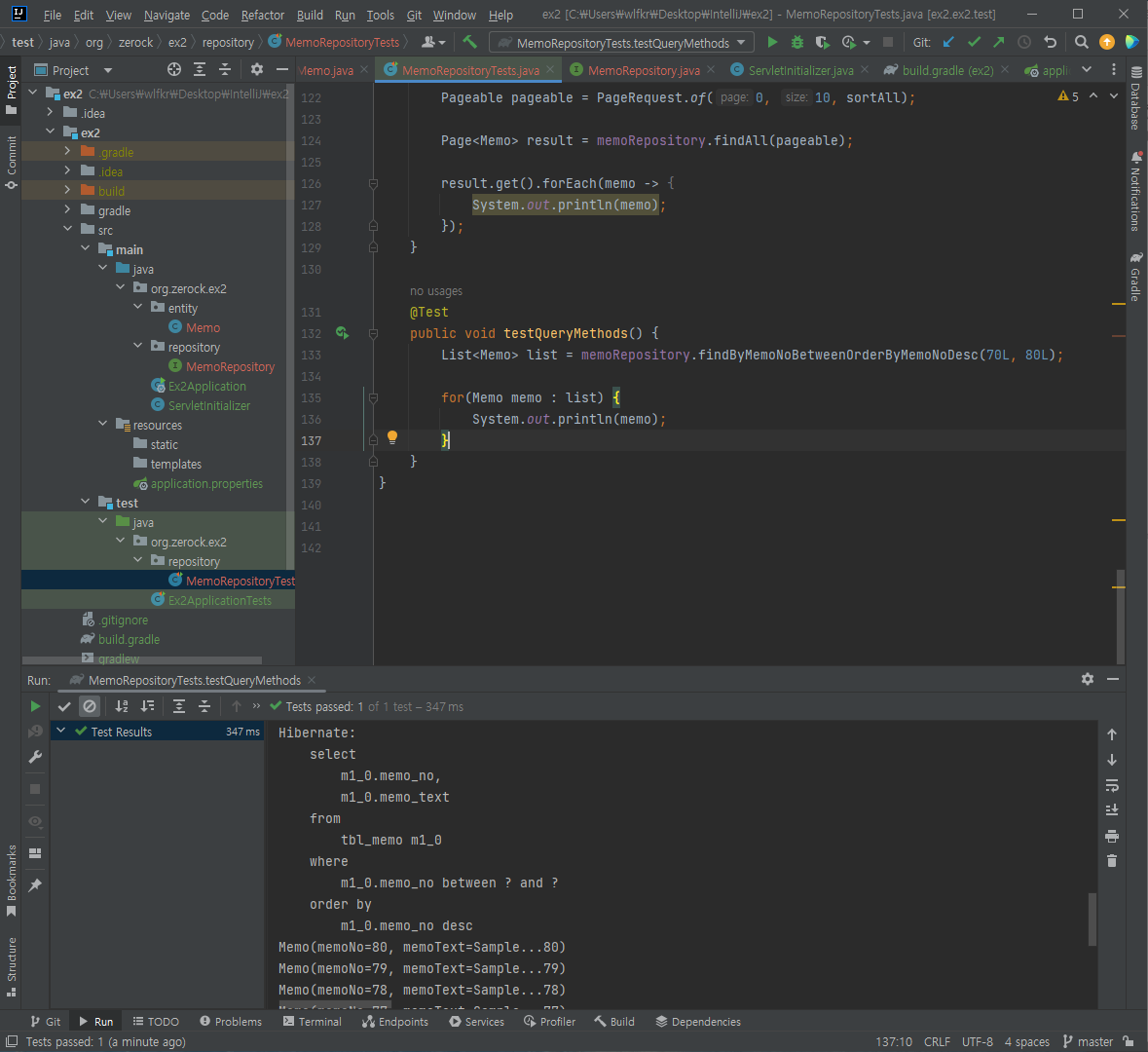The height and width of the screenshot is (1052, 1148).
Task: Collapse the resources folder
Action: [x=102, y=424]
